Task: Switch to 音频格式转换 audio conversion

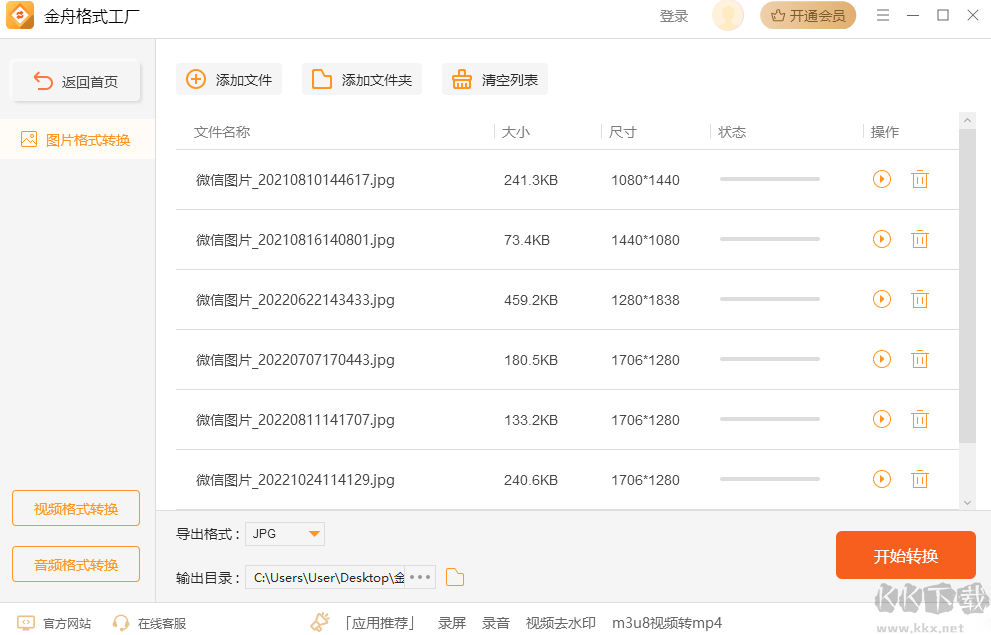Action: (x=75, y=564)
